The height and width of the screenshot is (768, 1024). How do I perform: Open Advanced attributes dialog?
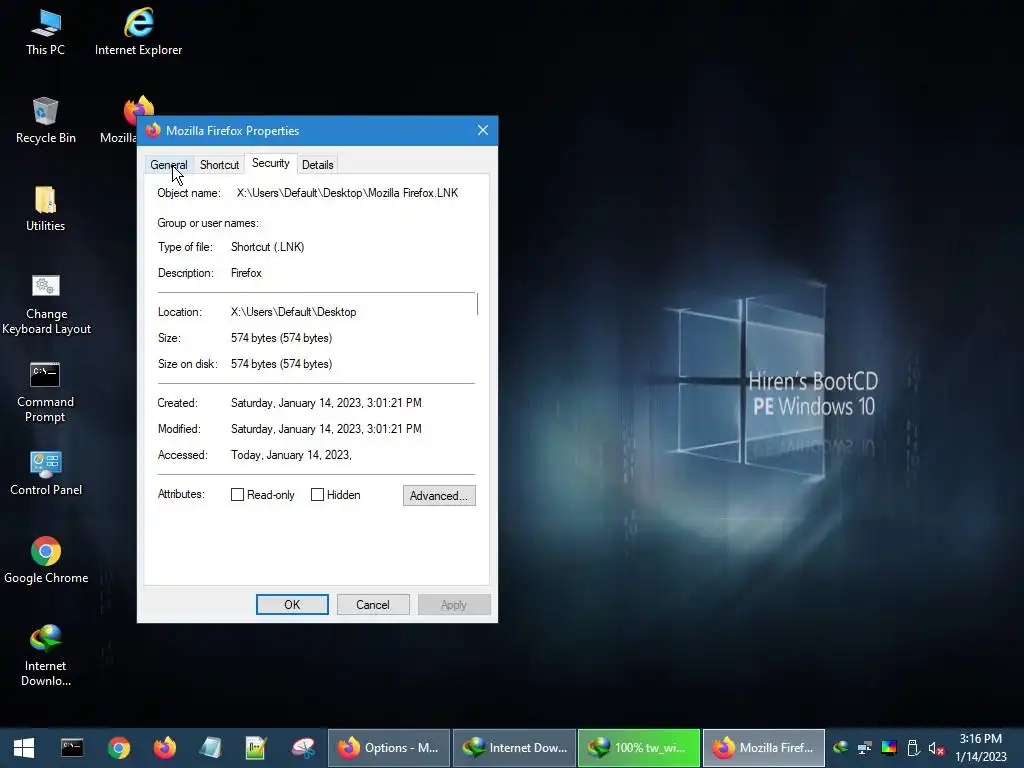[439, 495]
